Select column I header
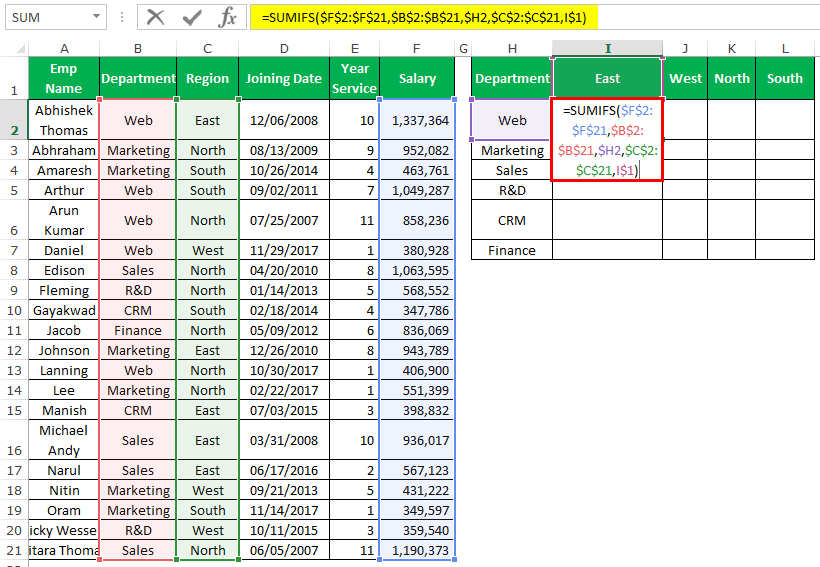 tap(607, 48)
